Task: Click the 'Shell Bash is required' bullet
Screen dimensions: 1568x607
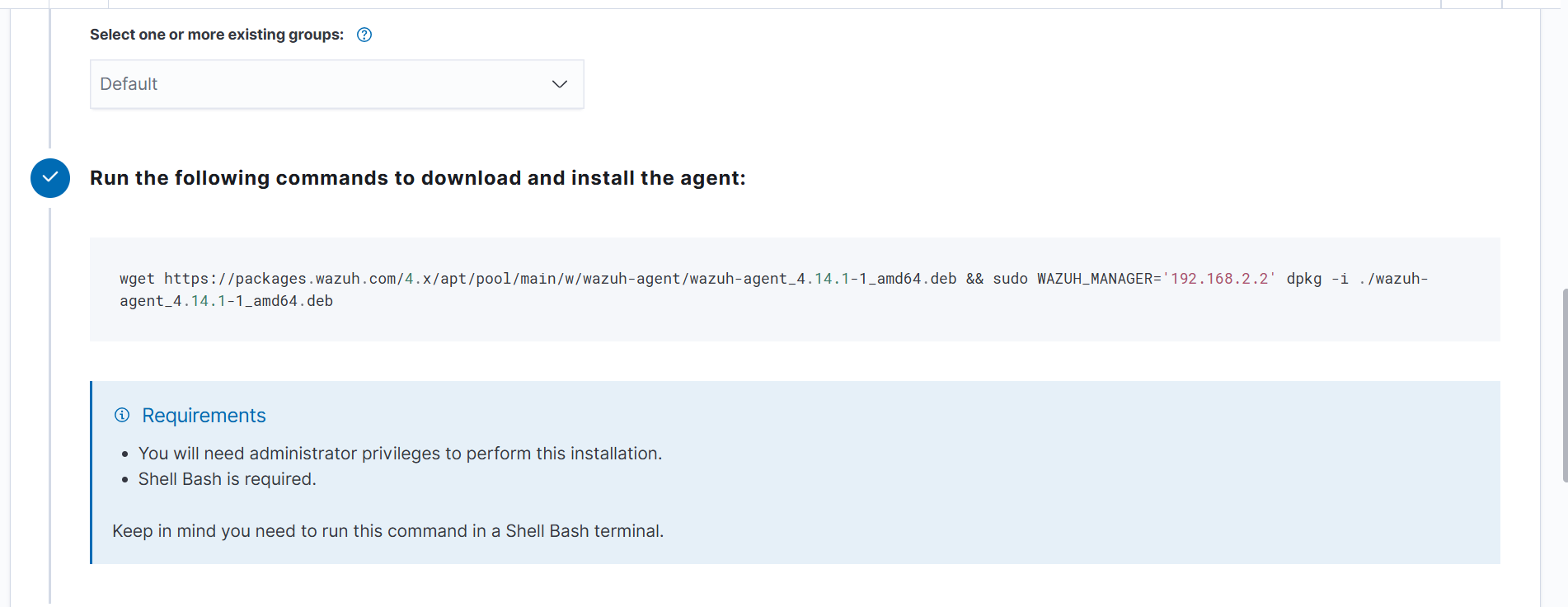Action: [x=227, y=479]
